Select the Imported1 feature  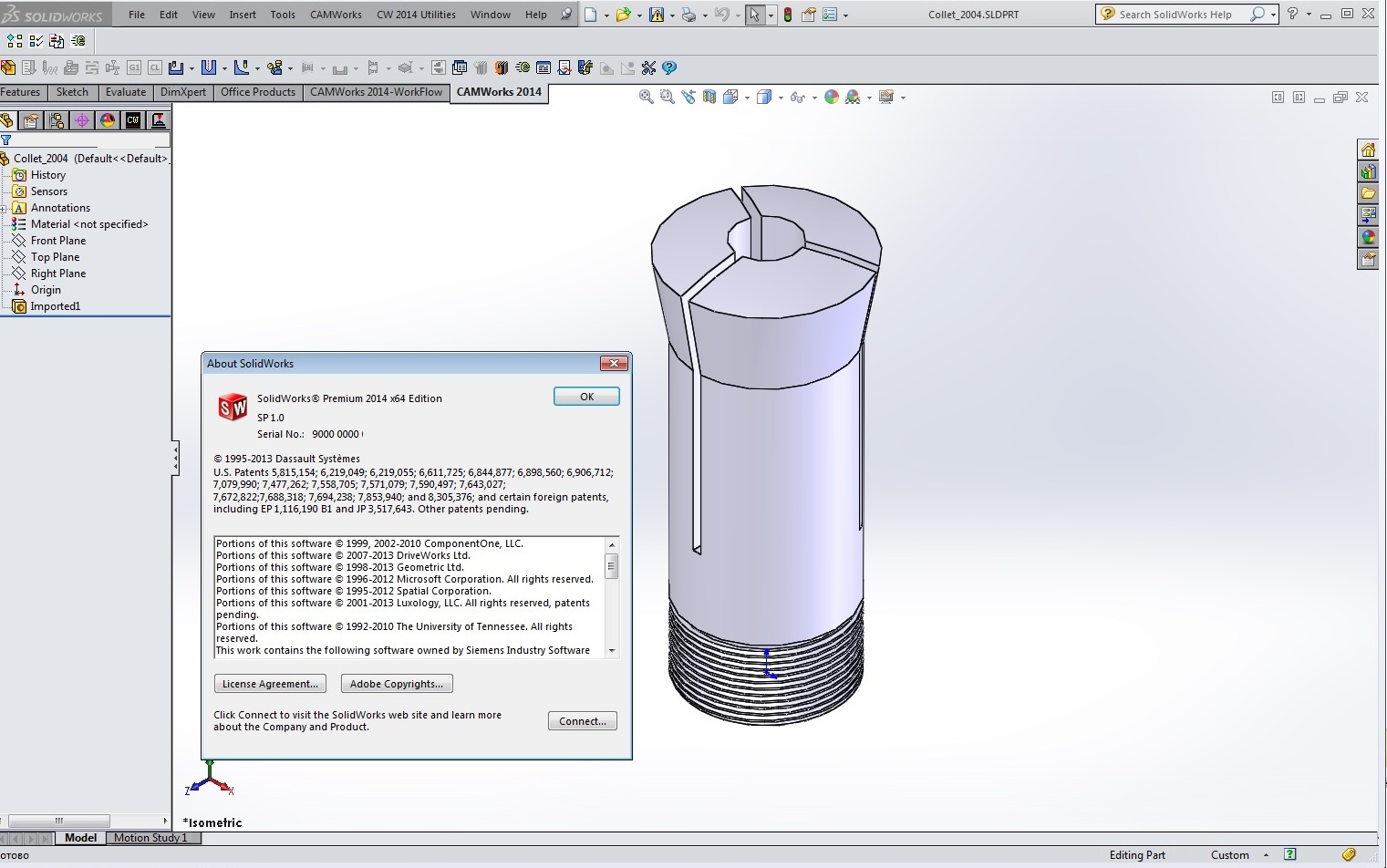(x=55, y=306)
